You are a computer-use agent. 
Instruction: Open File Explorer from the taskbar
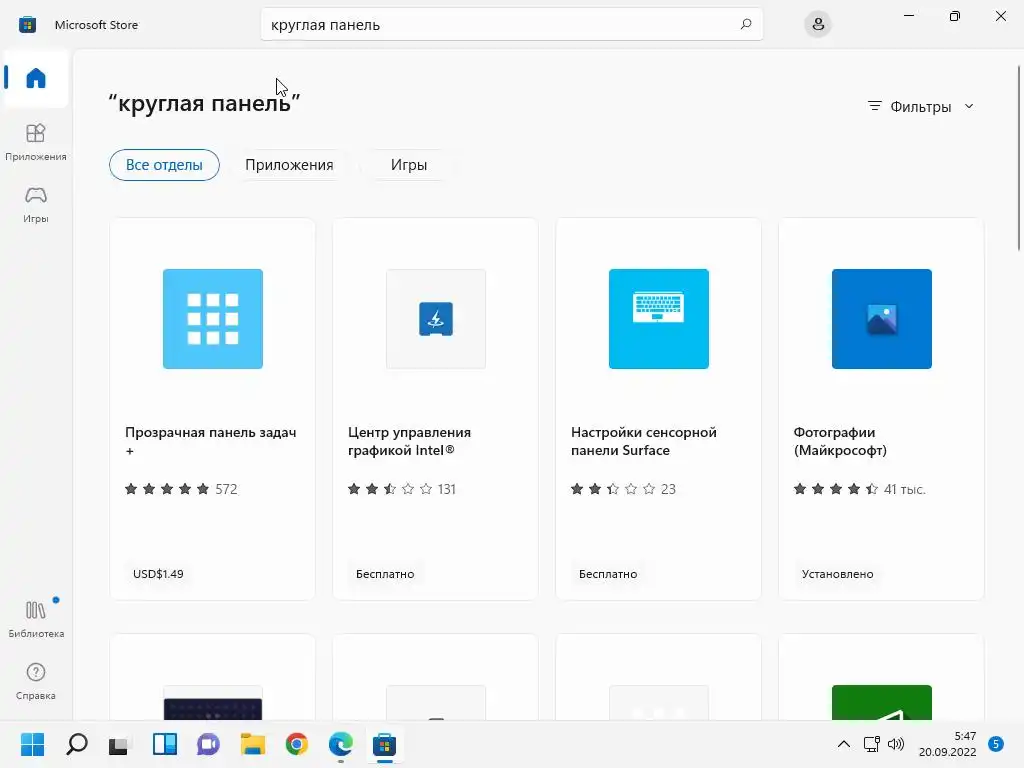(x=253, y=744)
